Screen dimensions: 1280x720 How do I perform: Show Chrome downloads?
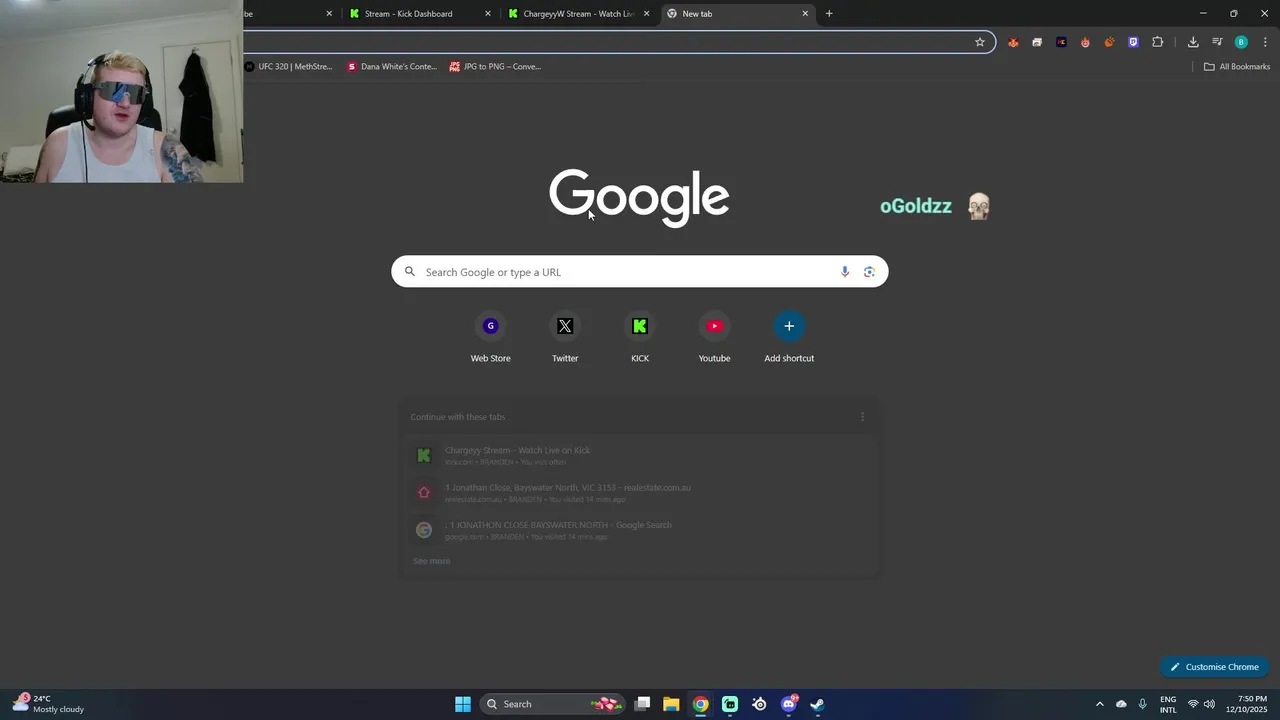[1193, 42]
